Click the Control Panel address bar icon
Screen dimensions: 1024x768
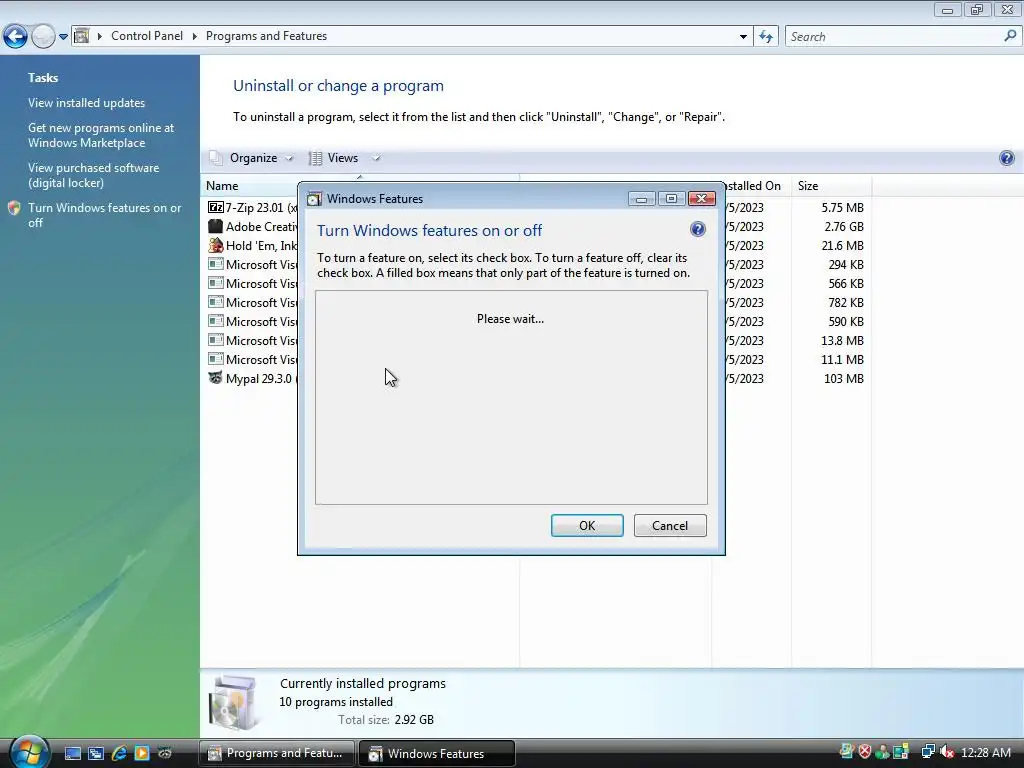[82, 36]
